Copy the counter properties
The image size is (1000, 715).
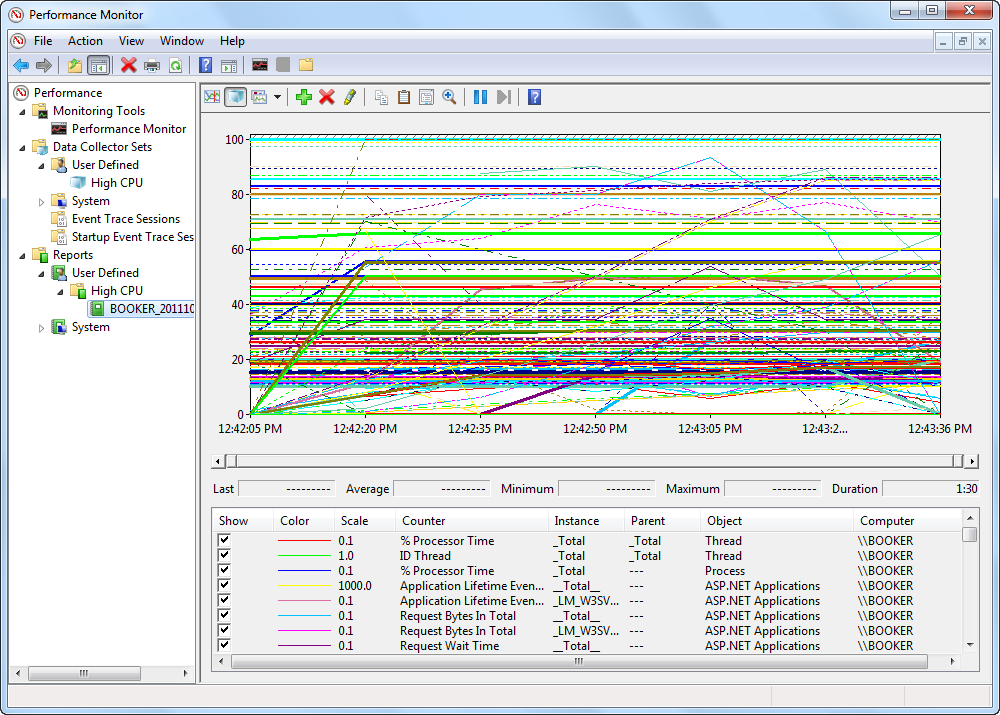pos(382,96)
